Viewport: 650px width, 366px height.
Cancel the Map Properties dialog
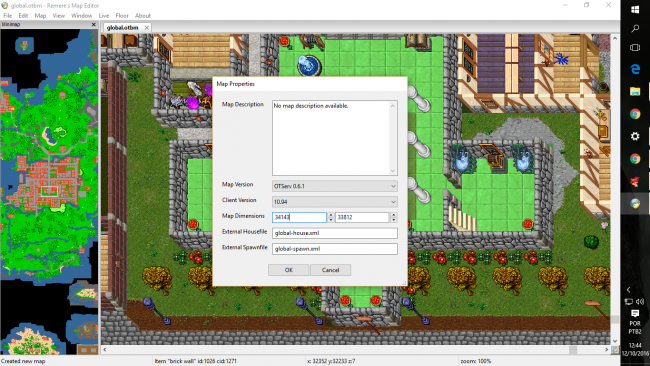coord(330,270)
